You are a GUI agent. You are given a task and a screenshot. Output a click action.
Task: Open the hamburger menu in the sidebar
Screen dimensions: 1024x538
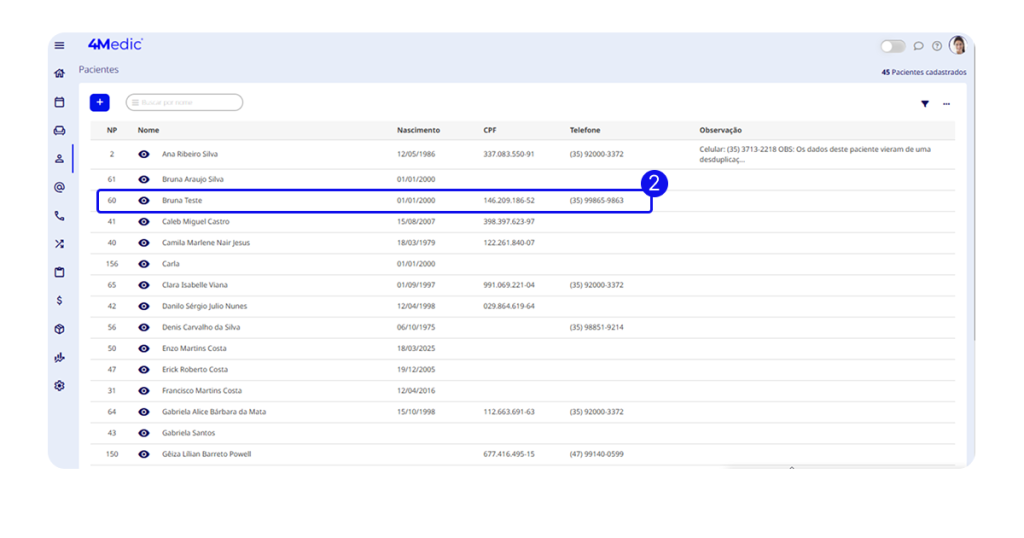tap(59, 45)
